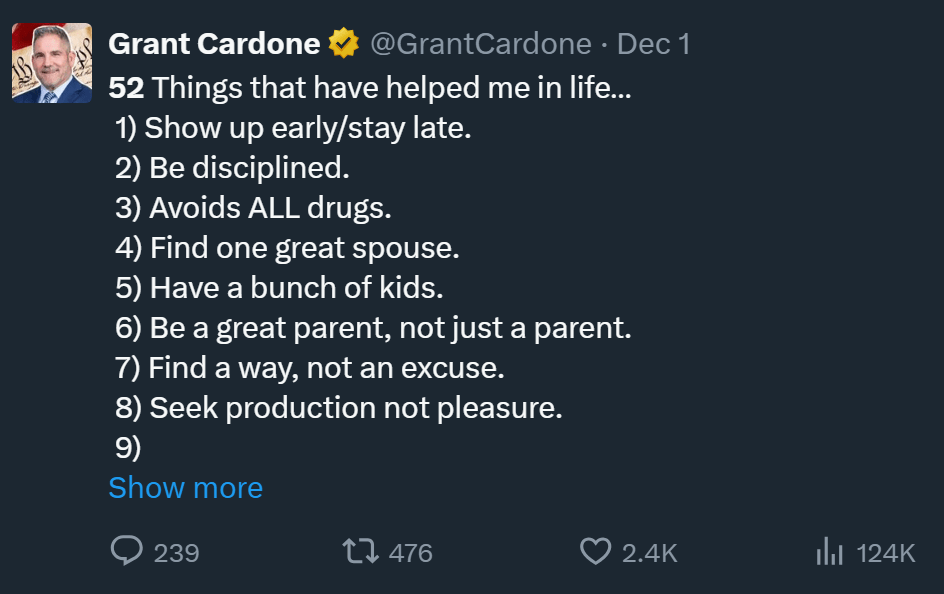Open Grant Cardone's profile picture

click(52, 63)
